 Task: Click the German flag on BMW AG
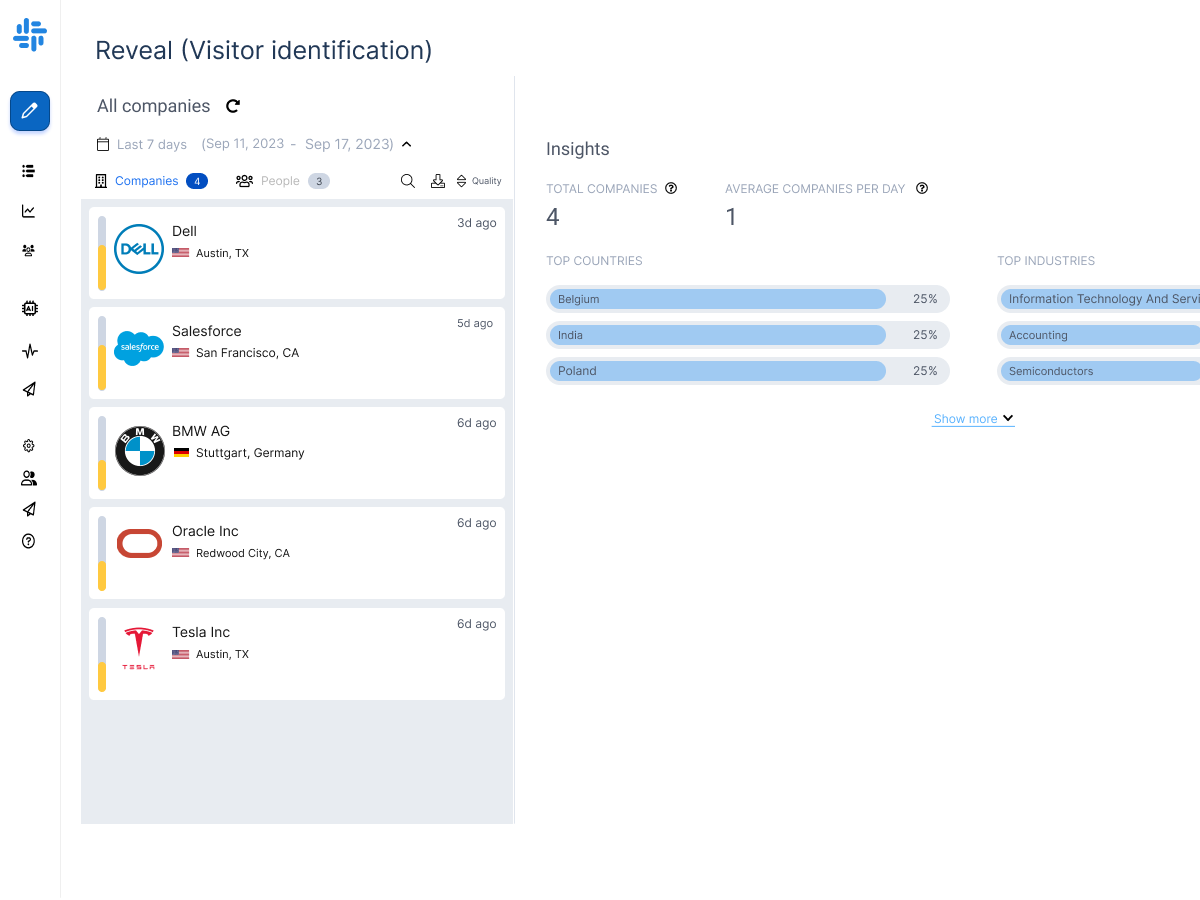[x=181, y=453]
